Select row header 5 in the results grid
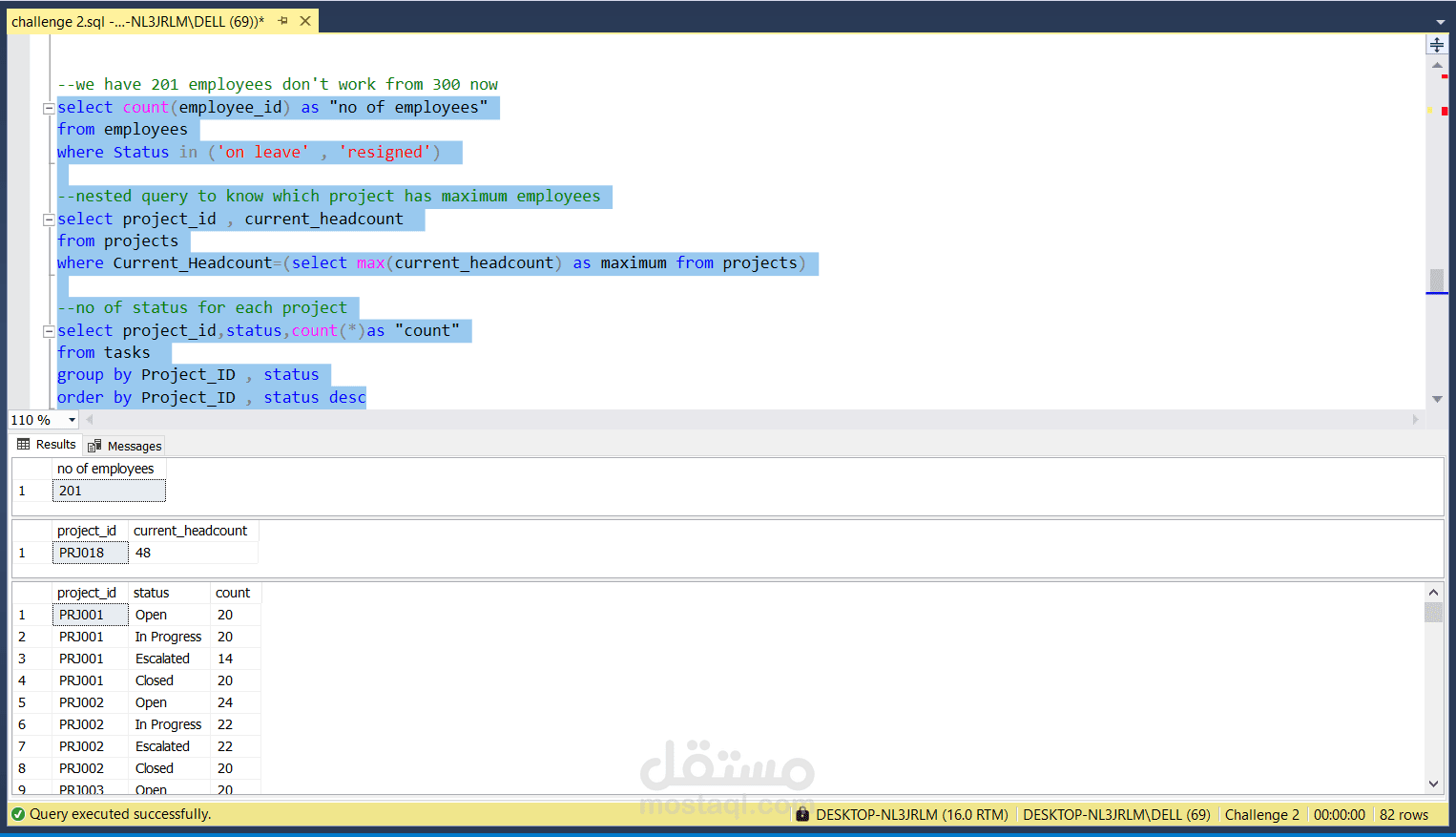Image resolution: width=1456 pixels, height=837 pixels. pyautogui.click(x=31, y=702)
